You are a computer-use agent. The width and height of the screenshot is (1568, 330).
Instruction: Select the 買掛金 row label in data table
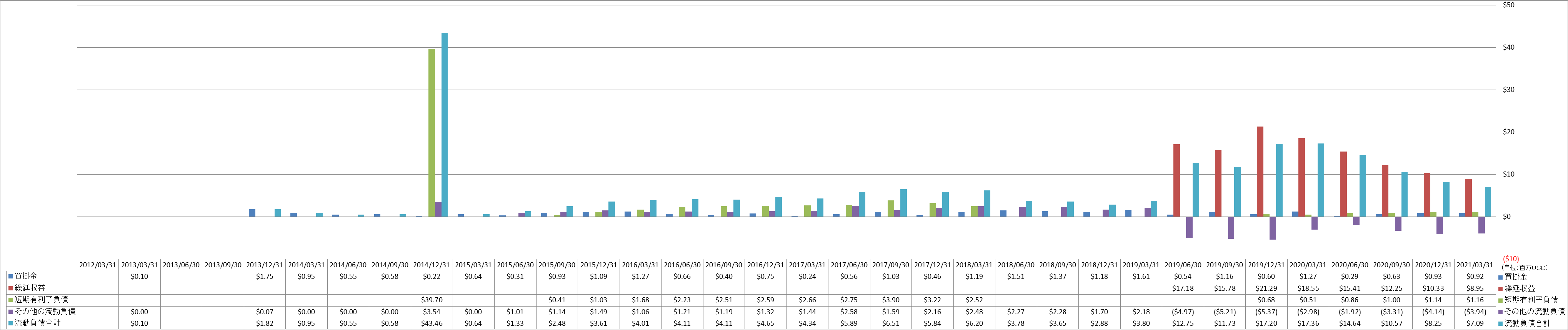(x=26, y=277)
